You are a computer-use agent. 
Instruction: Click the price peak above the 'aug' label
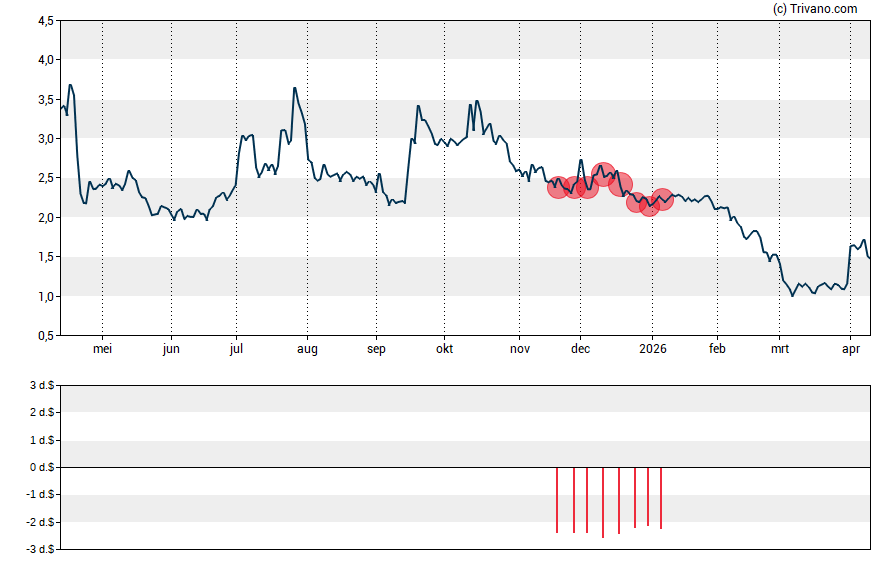pyautogui.click(x=294, y=88)
